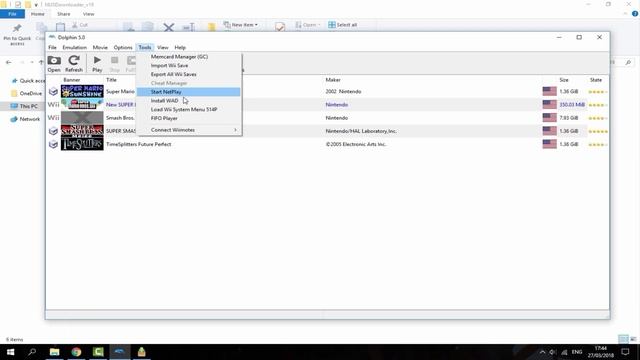
Task: Click taskbar search icon
Action: click(x=32, y=352)
